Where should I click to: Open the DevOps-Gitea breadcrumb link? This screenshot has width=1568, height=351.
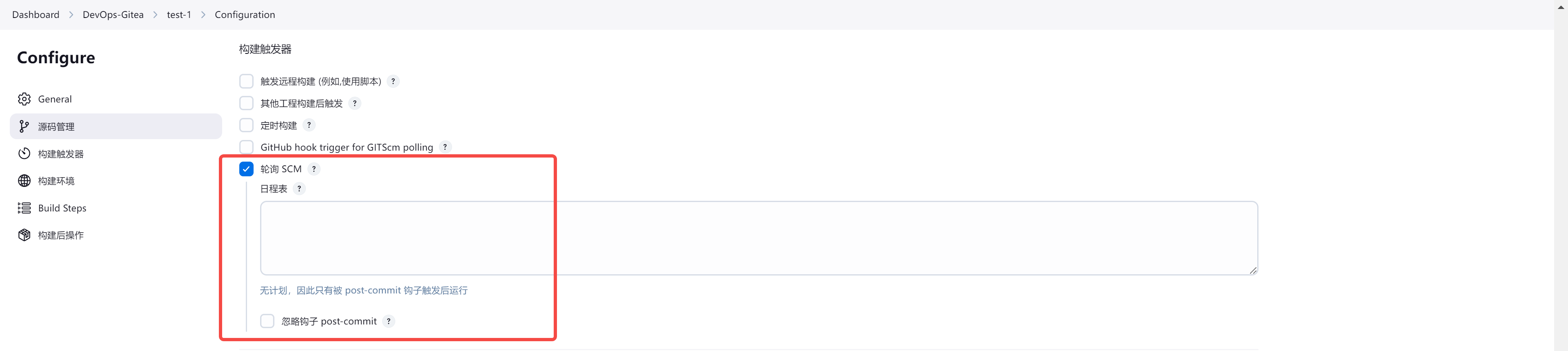point(113,15)
